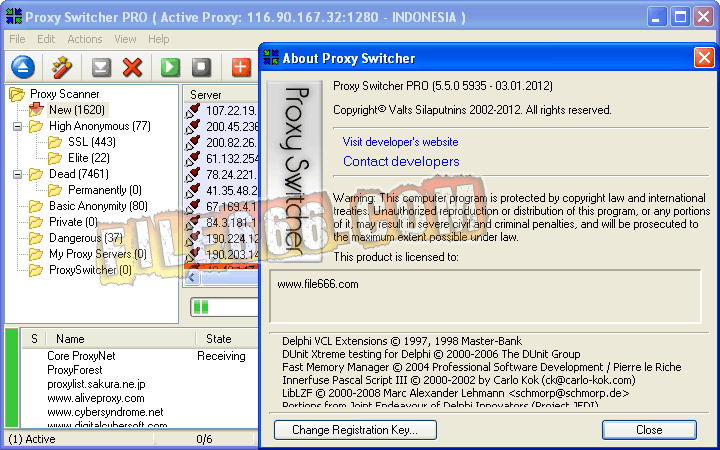The image size is (720, 450).
Task: Open the Actions menu
Action: (85, 39)
